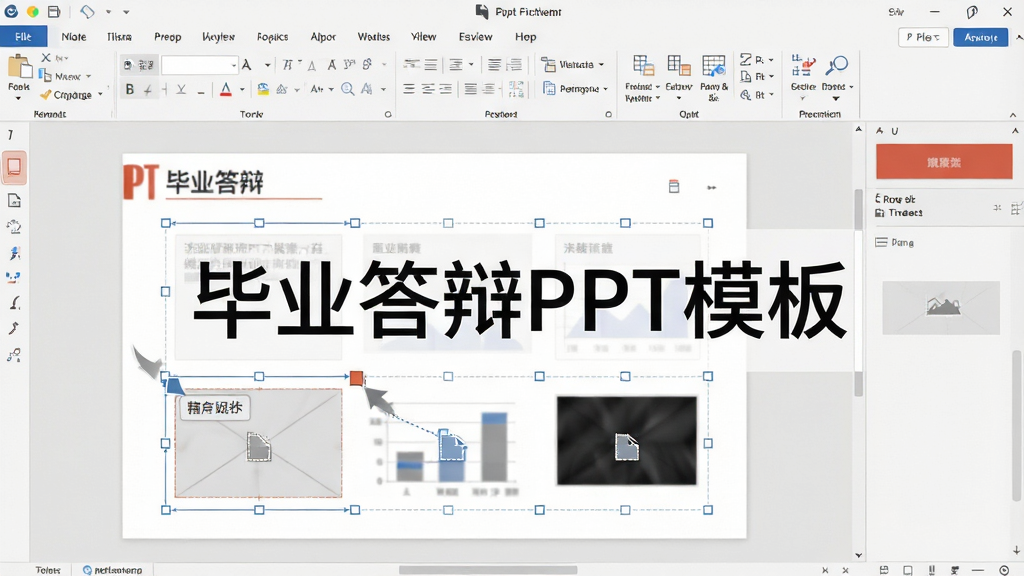Select the dark image placeholder on the slide

pyautogui.click(x=627, y=441)
